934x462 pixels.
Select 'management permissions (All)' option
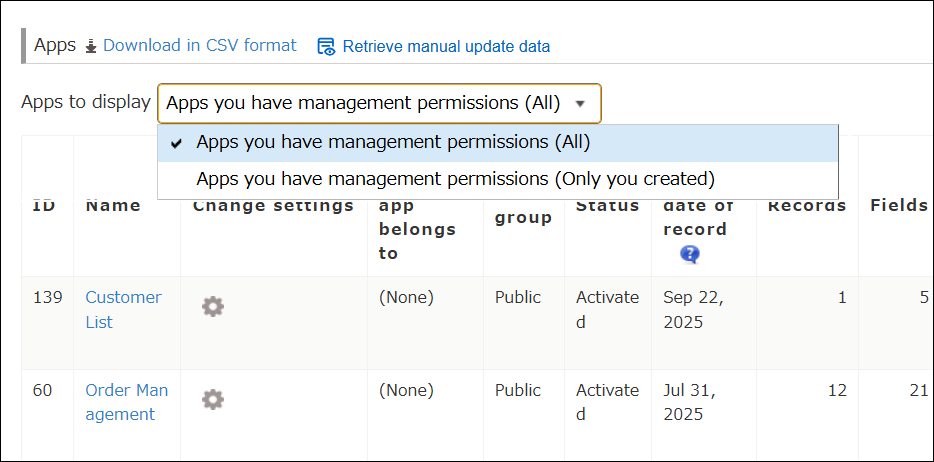point(393,142)
